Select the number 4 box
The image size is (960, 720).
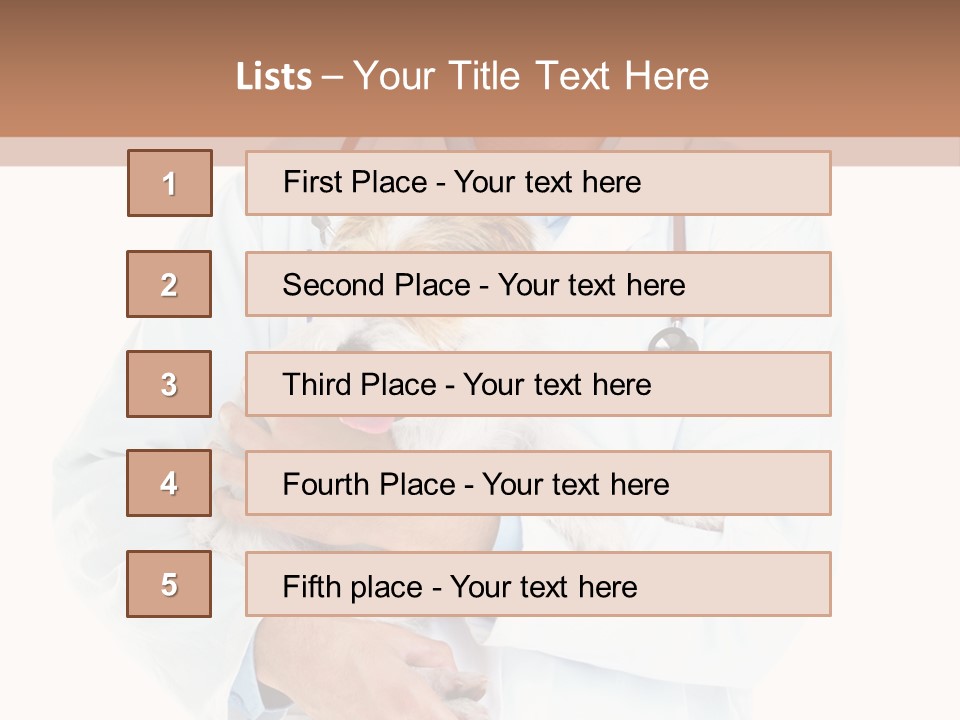169,483
